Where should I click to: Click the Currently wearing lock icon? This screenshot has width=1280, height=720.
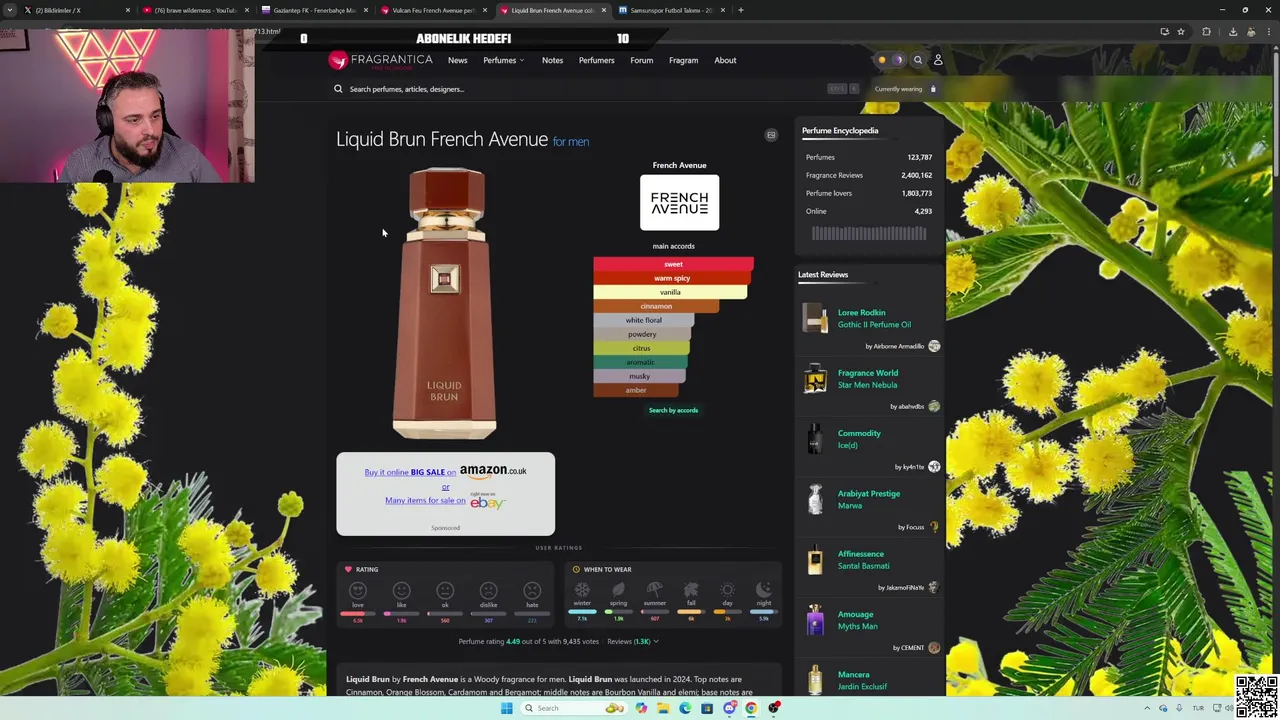933,89
